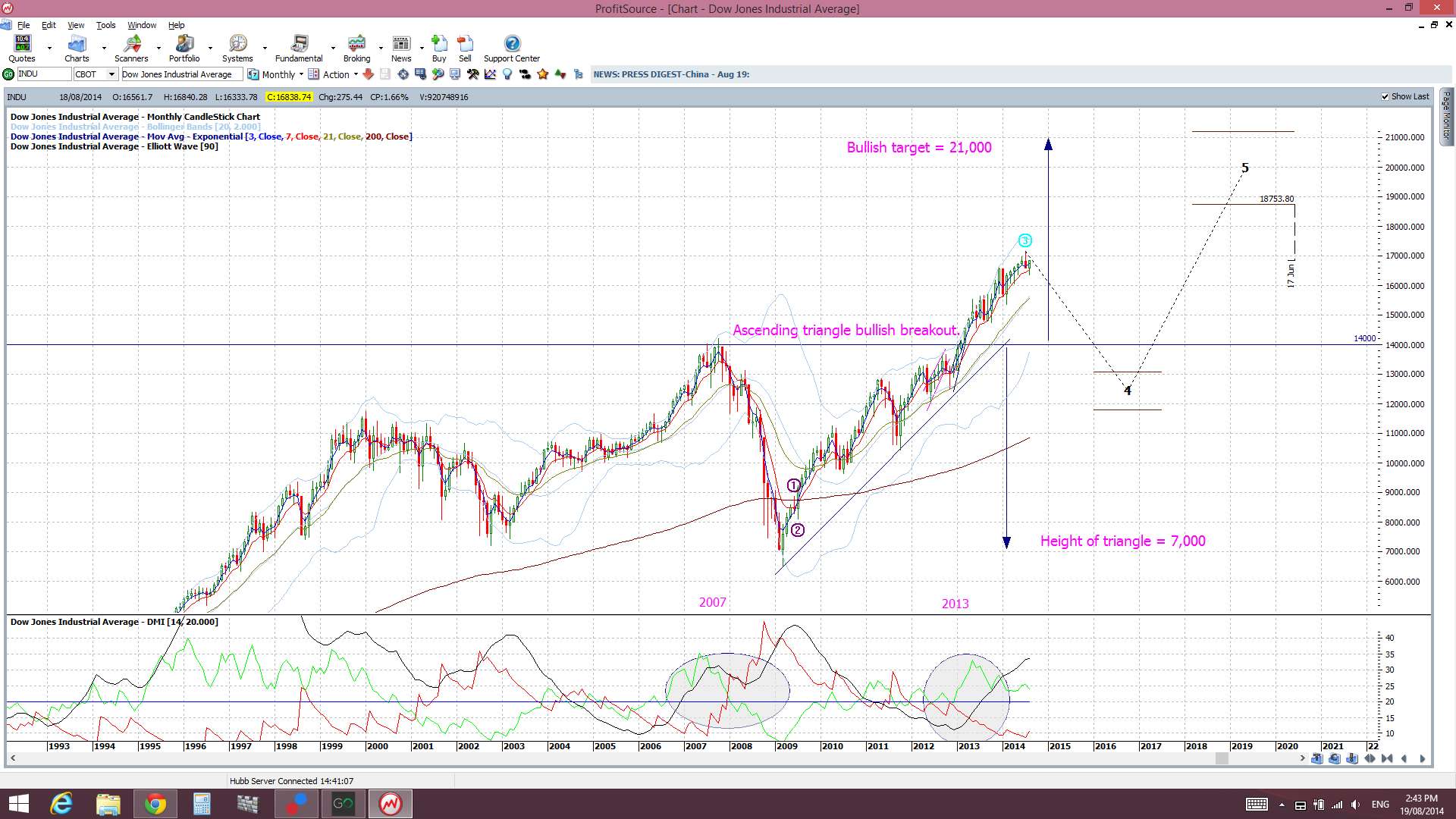1456x819 pixels.
Task: Expand the Quotes dropdown arrow
Action: coord(49,49)
